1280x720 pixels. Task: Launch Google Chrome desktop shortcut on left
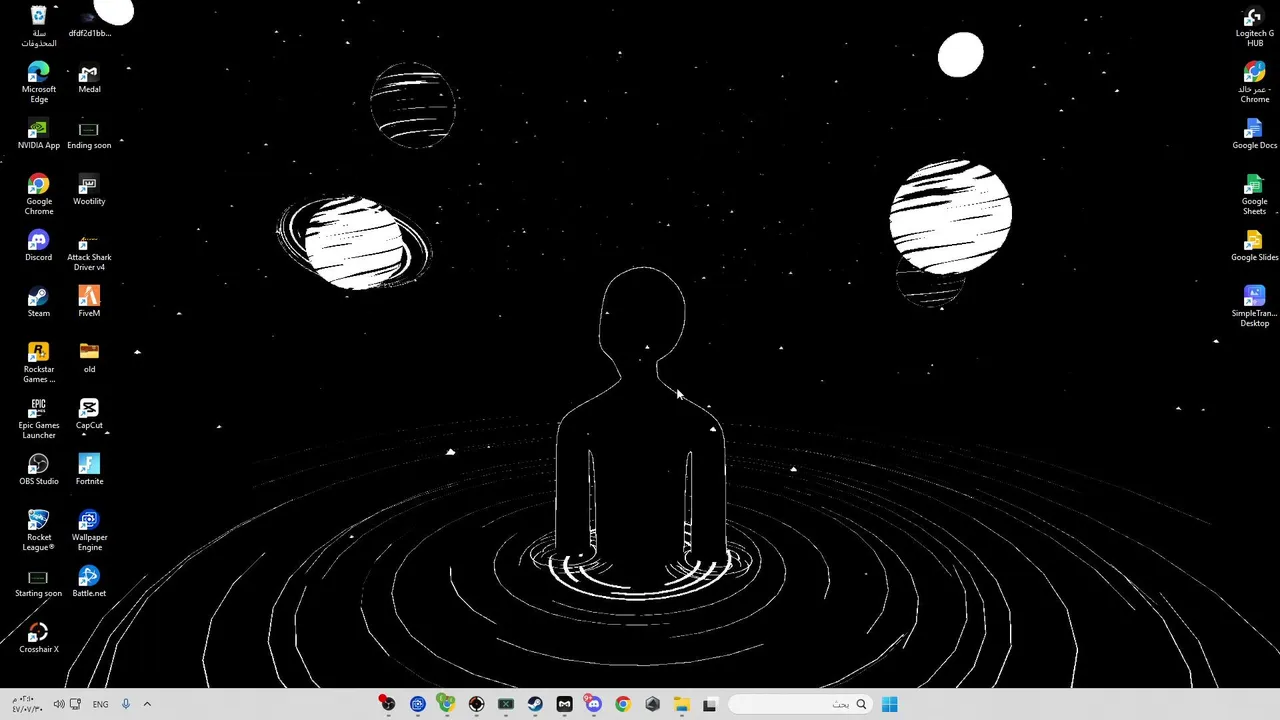(38, 196)
